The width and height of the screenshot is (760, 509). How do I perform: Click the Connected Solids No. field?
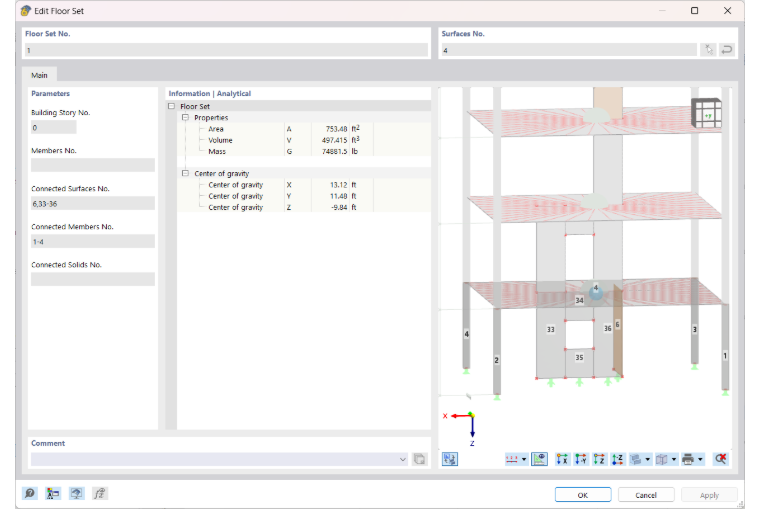click(x=93, y=279)
